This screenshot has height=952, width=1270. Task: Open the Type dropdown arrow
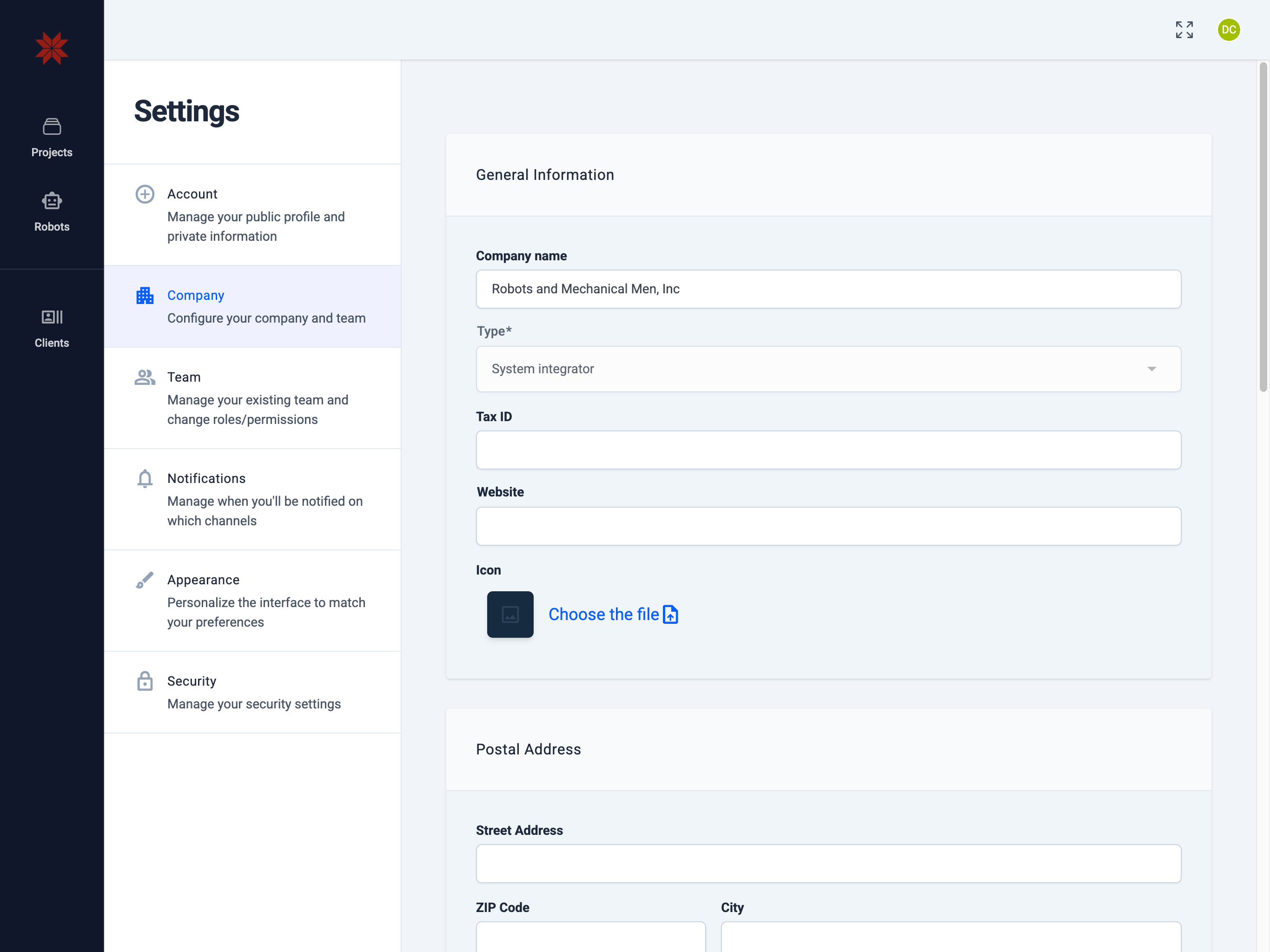tap(1151, 369)
